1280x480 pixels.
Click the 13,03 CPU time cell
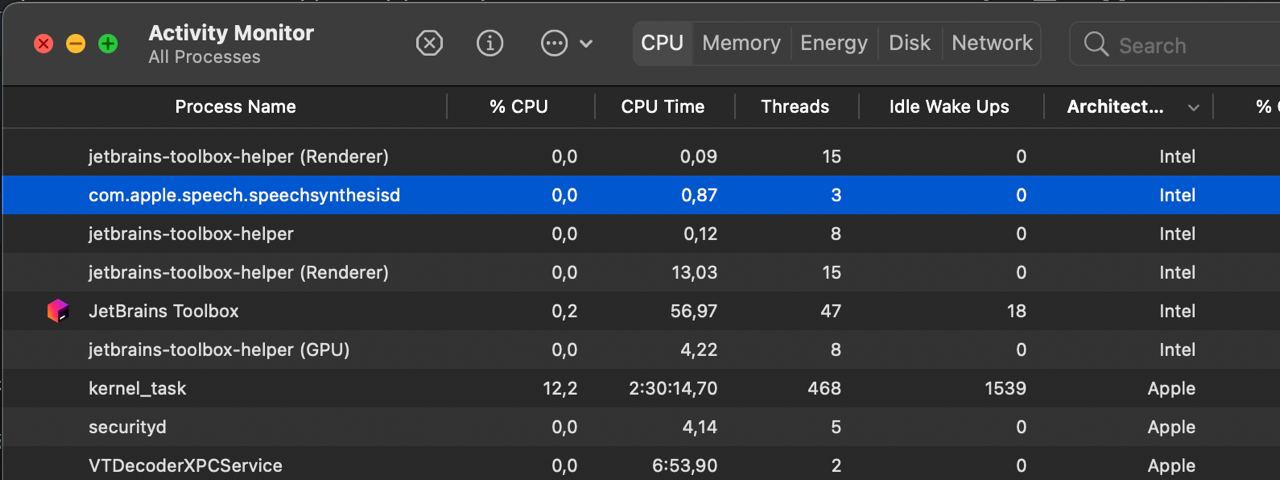click(693, 272)
